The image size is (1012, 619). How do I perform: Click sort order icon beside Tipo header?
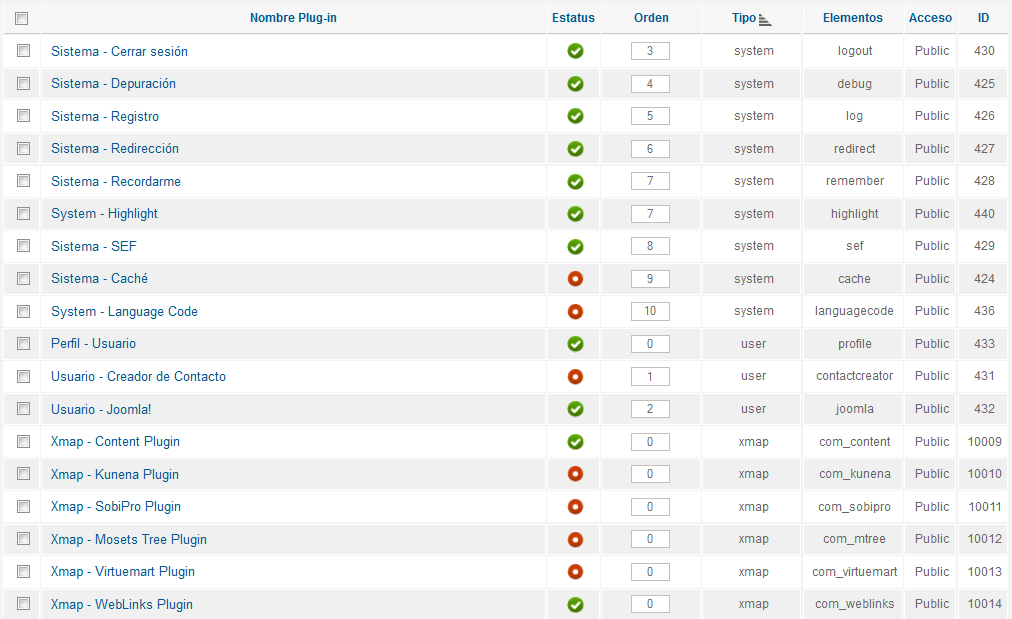pyautogui.click(x=765, y=20)
